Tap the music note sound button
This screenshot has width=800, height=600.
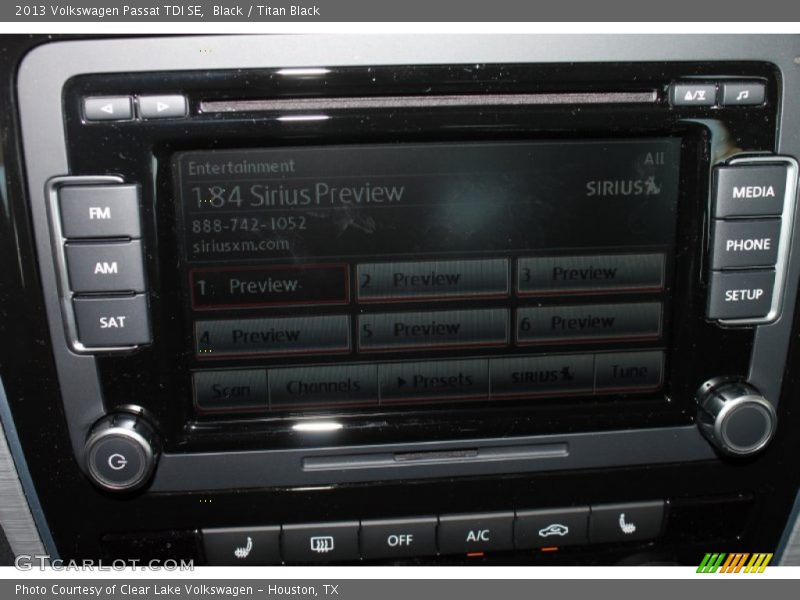coord(742,94)
